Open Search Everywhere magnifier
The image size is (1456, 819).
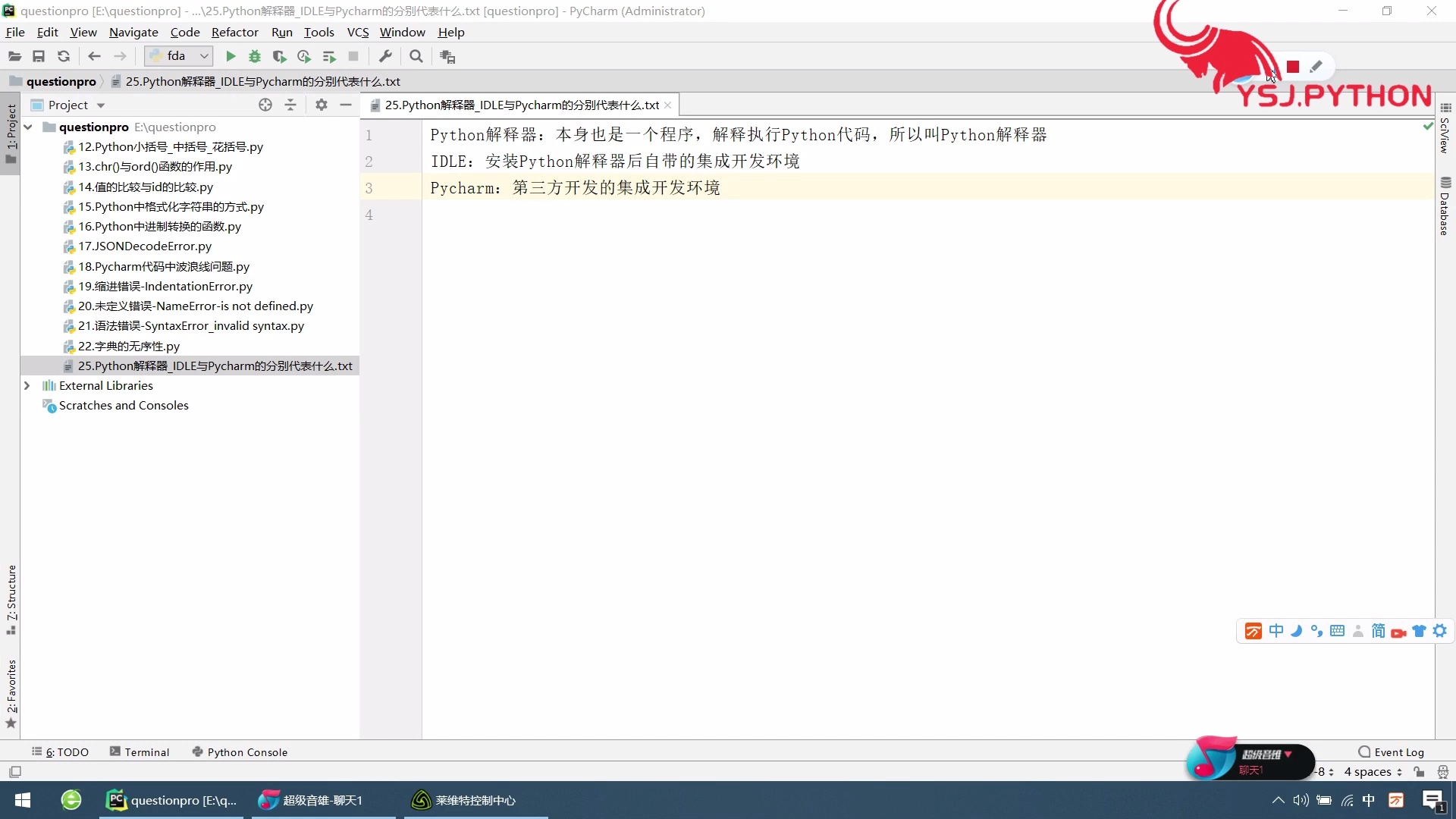(x=416, y=56)
